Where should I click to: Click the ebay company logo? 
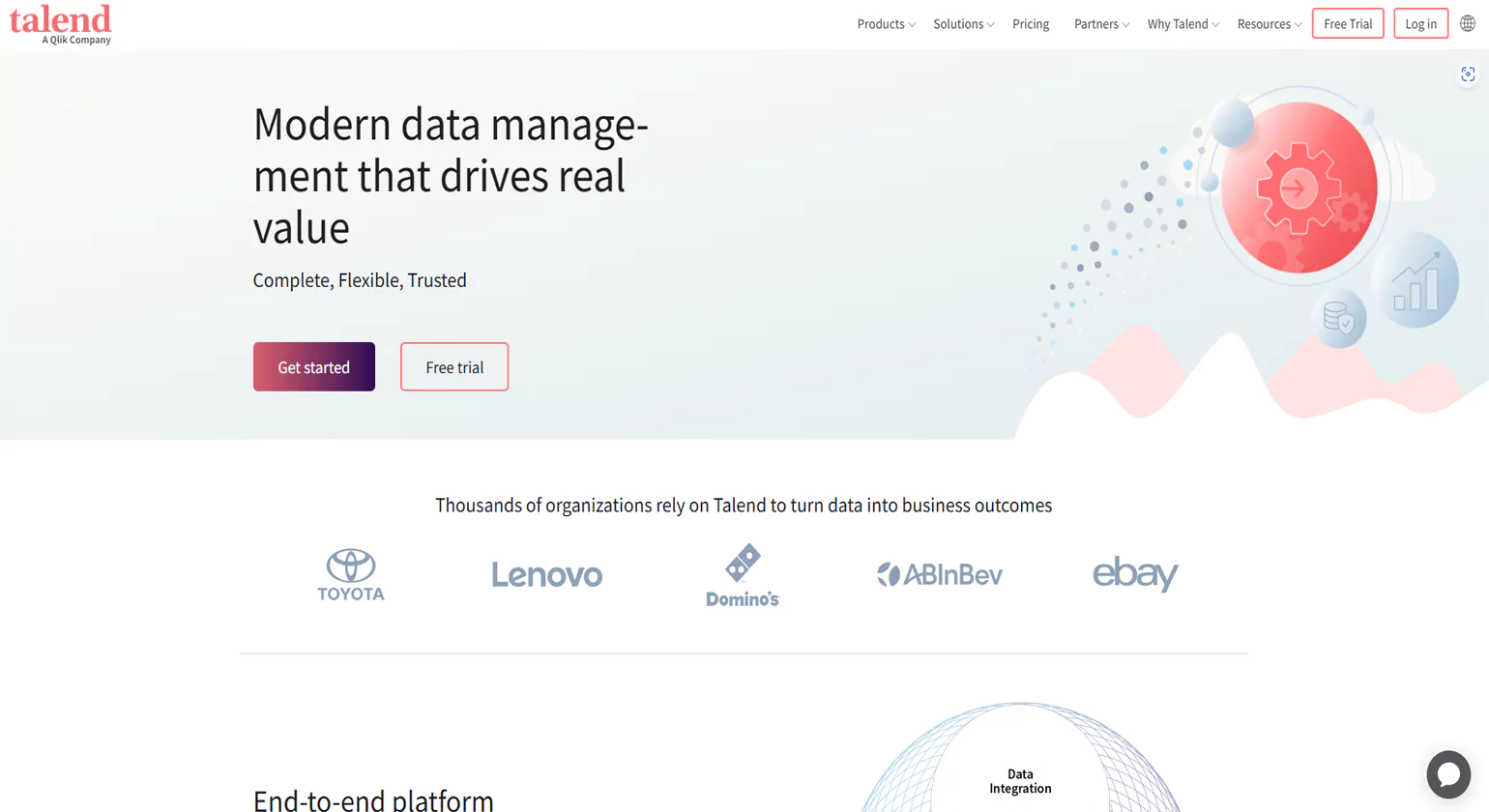1134,574
